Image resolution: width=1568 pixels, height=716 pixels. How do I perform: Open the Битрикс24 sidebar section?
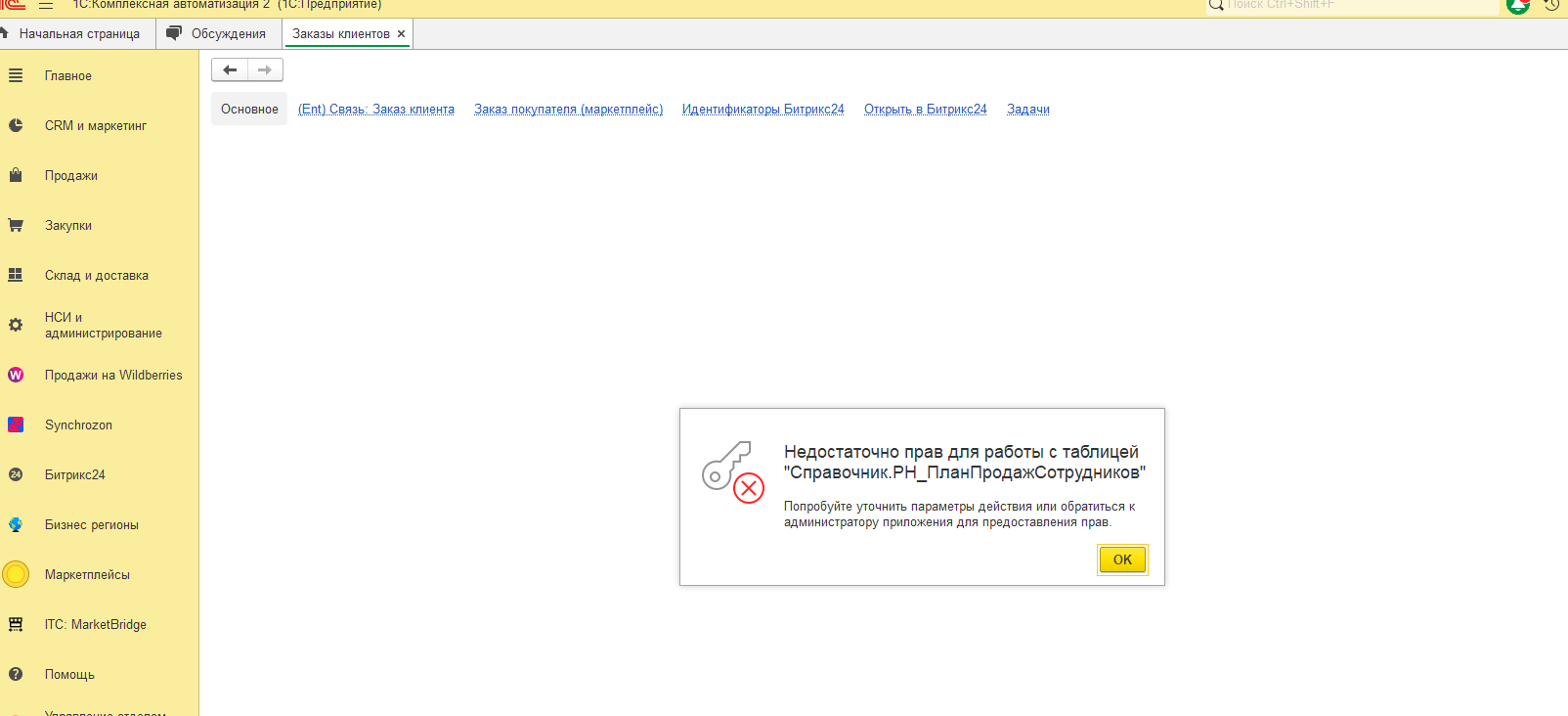[x=75, y=474]
